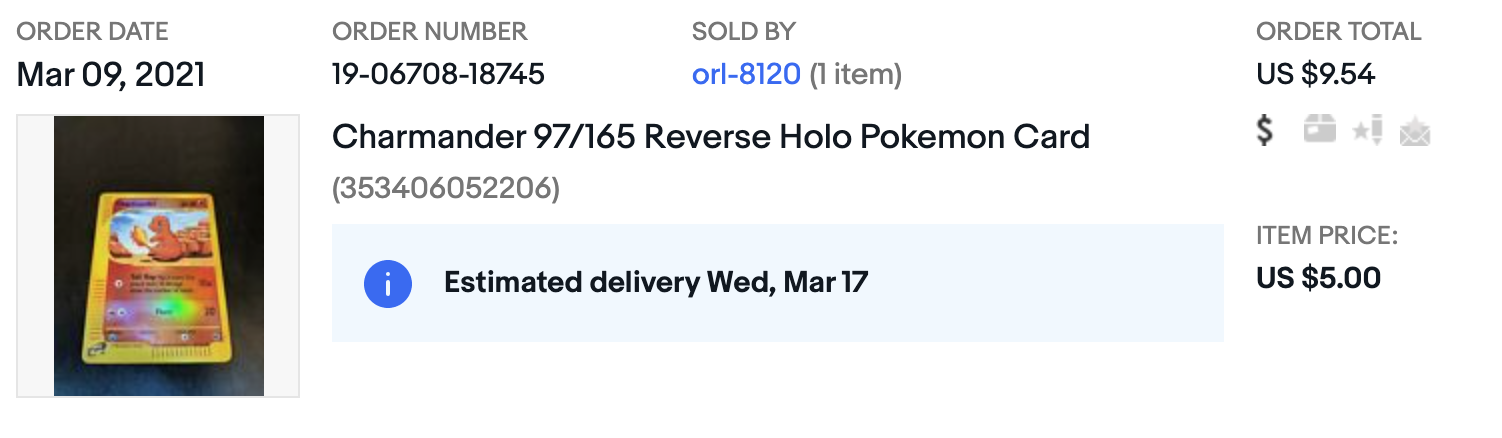Screen dimensions: 1502x438
Task: Click the ORDER TOTAL heading label
Action: pyautogui.click(x=1339, y=31)
